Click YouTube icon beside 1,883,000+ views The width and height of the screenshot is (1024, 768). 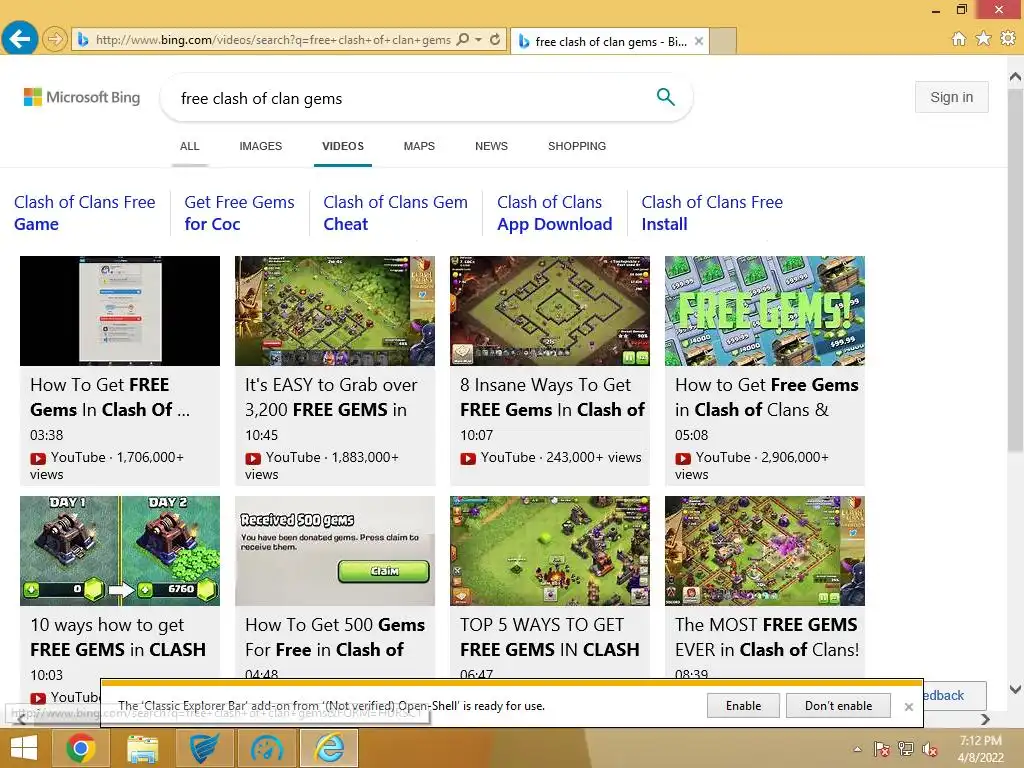click(x=253, y=458)
